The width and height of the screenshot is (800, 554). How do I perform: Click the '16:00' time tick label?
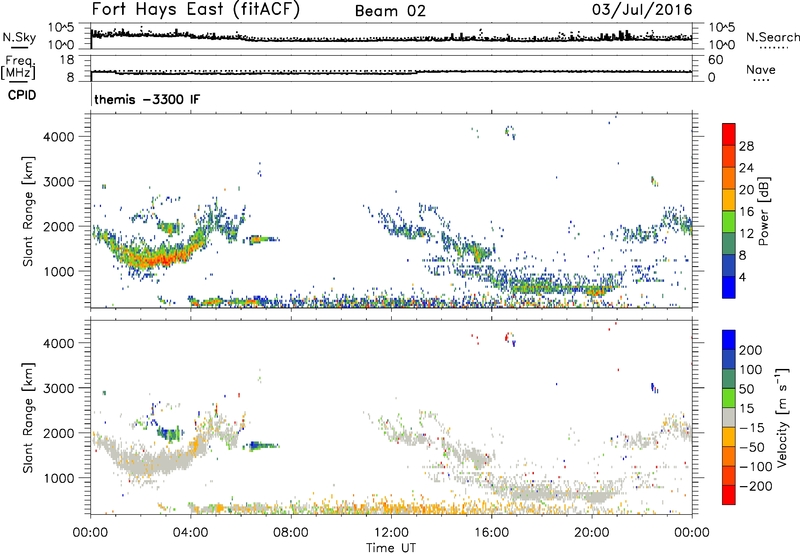pos(491,533)
